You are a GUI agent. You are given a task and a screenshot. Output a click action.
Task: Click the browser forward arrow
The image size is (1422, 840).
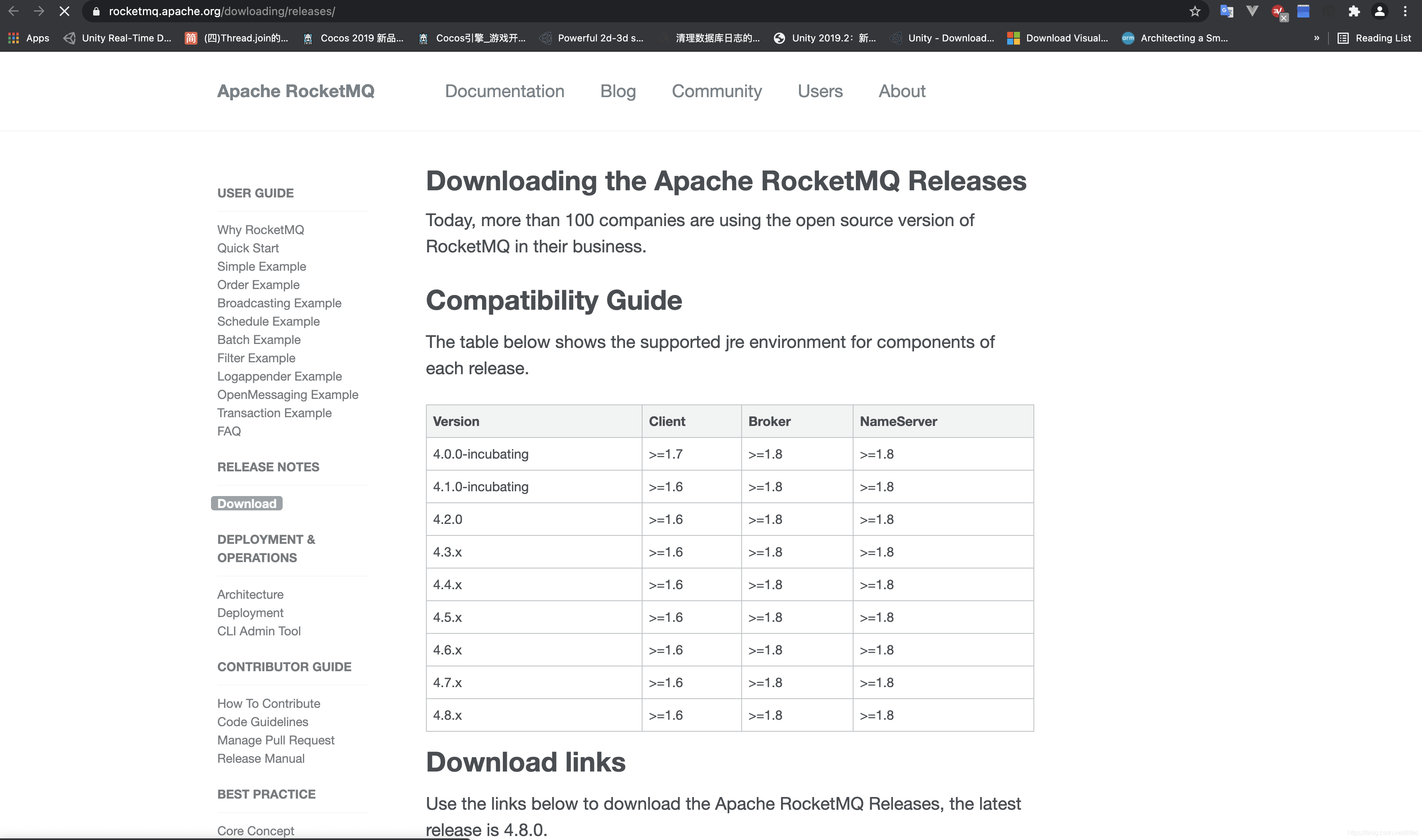[x=39, y=11]
